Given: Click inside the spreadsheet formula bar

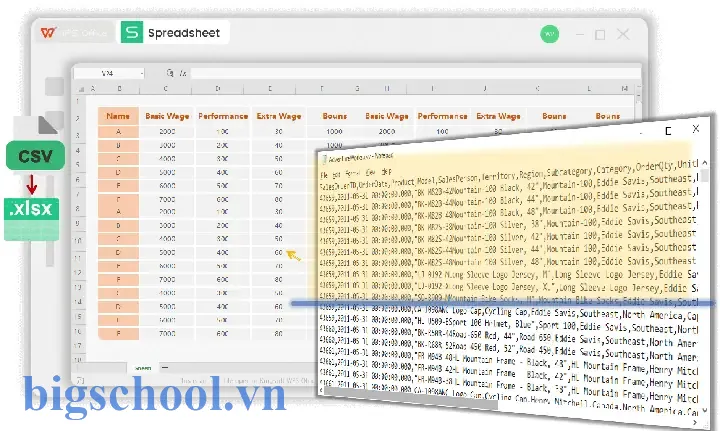Looking at the screenshot, I should click(x=415, y=73).
